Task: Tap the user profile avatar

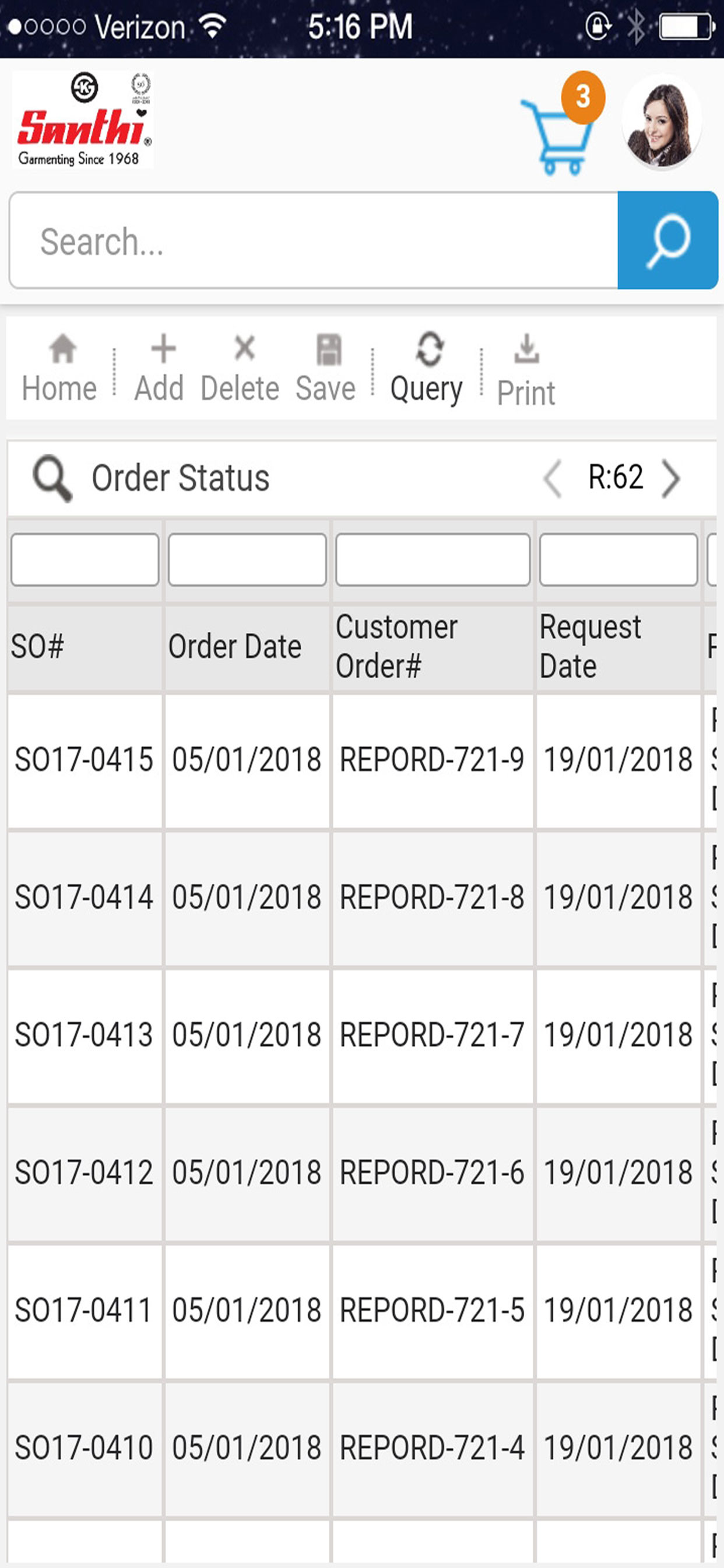Action: tap(661, 121)
